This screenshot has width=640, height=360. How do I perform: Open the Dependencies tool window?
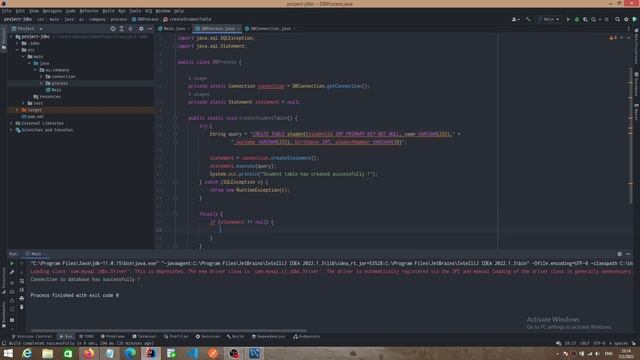[x=269, y=336]
